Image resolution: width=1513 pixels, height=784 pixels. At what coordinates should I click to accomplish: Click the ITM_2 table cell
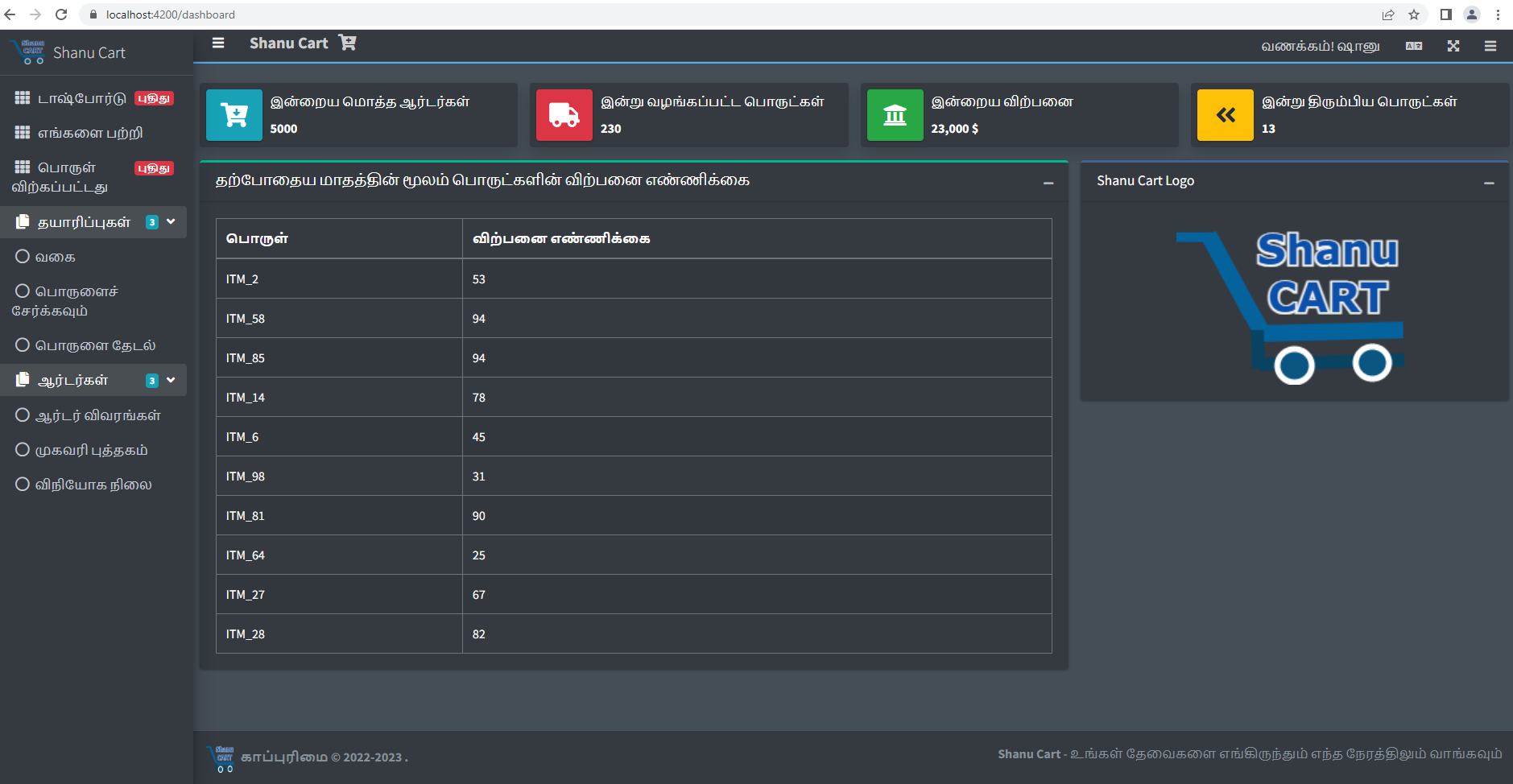tap(339, 279)
